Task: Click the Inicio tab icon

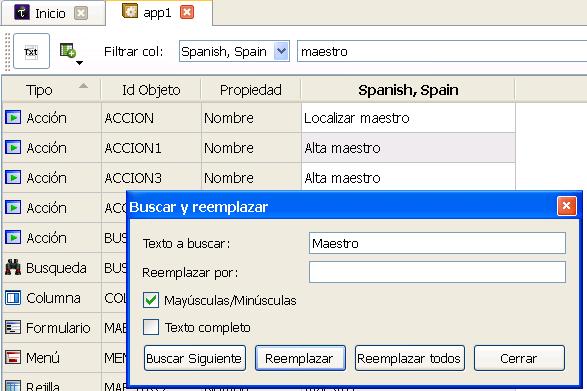Action: pos(22,13)
